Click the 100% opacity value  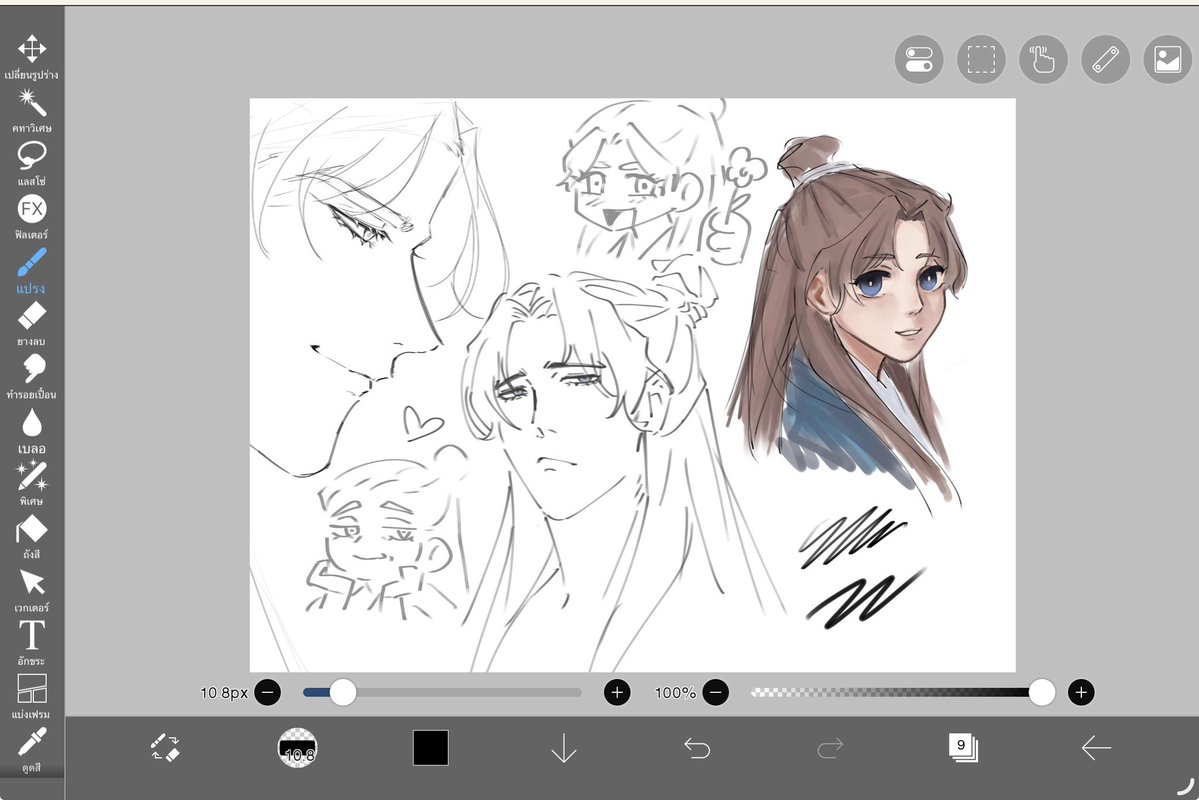click(675, 693)
